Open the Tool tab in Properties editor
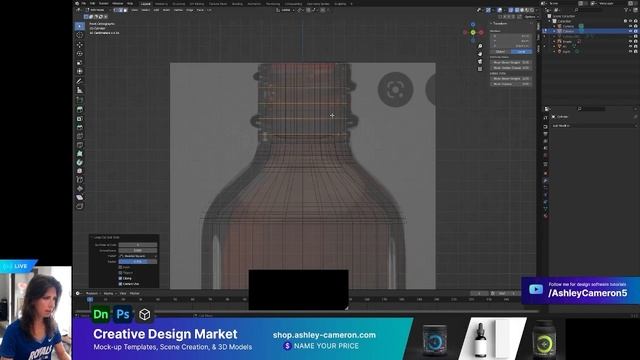The width and height of the screenshot is (640, 360). click(x=546, y=118)
